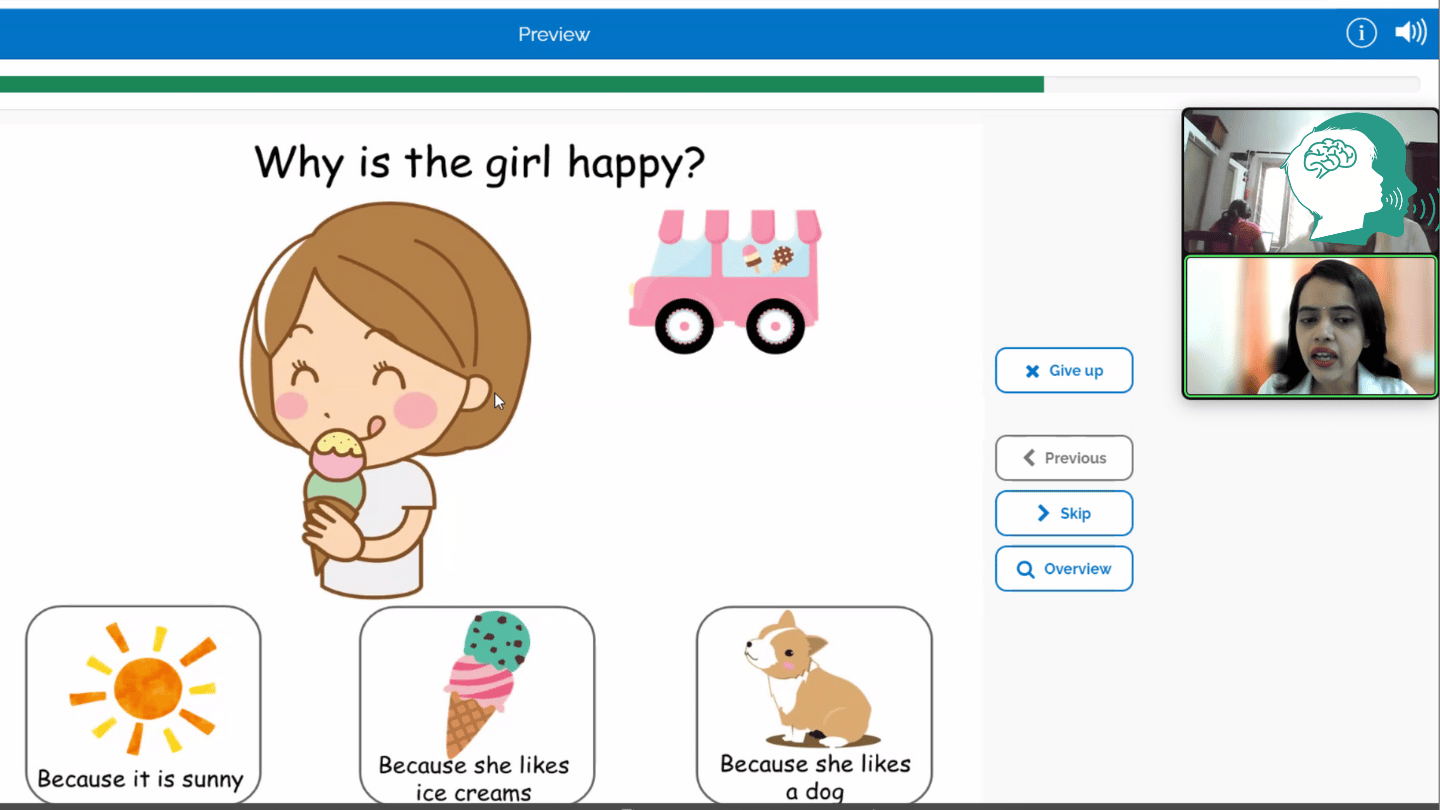Click the X icon on Give up
Screen dimensions: 1440x810
1032,371
